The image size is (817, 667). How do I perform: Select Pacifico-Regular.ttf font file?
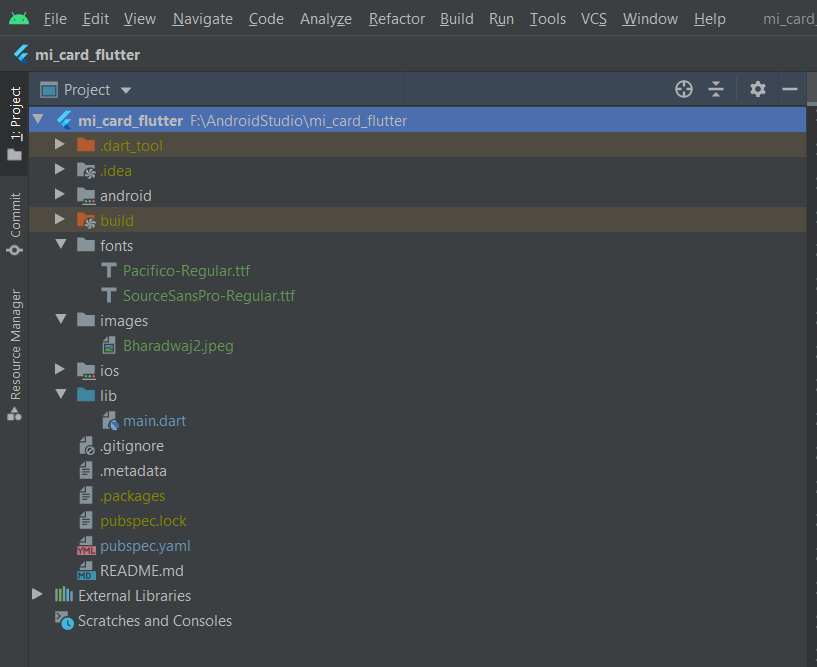pos(186,271)
